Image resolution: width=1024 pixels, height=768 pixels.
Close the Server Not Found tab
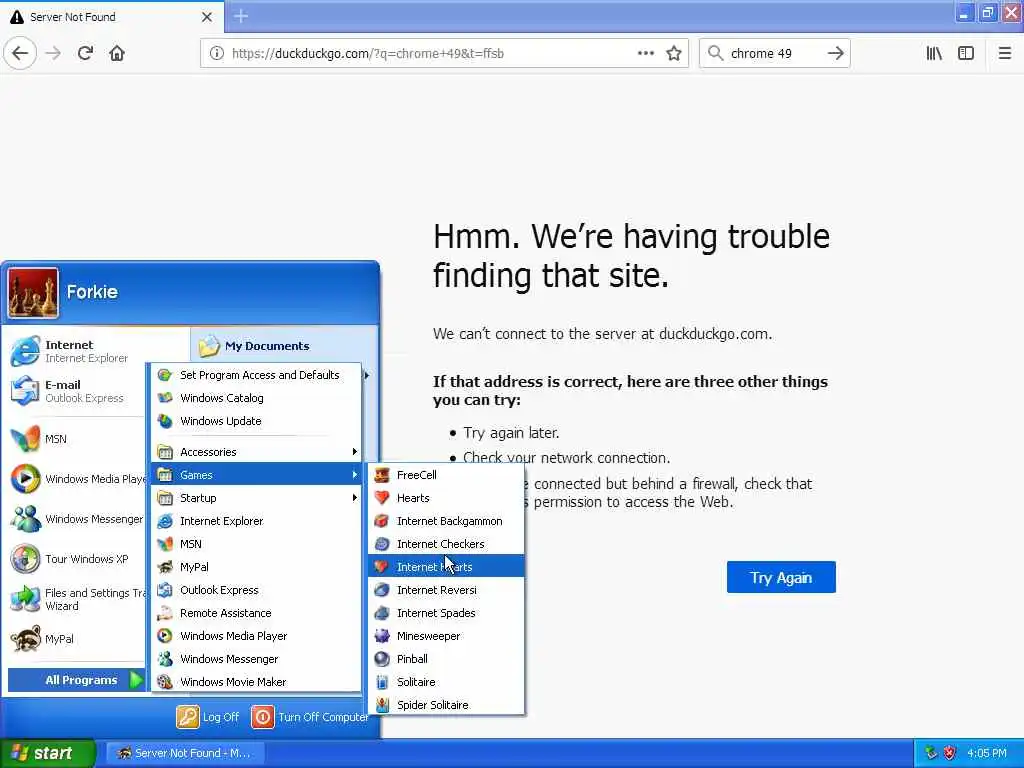tap(206, 17)
